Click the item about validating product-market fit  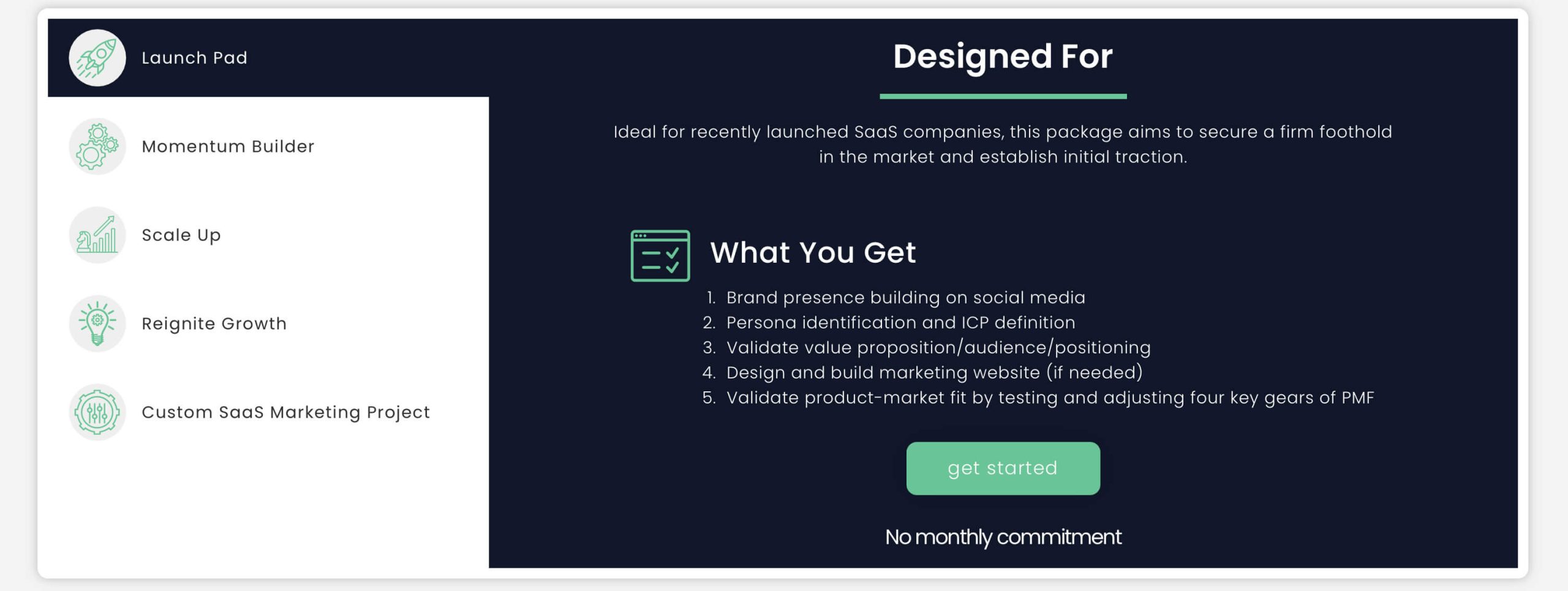coord(1050,398)
